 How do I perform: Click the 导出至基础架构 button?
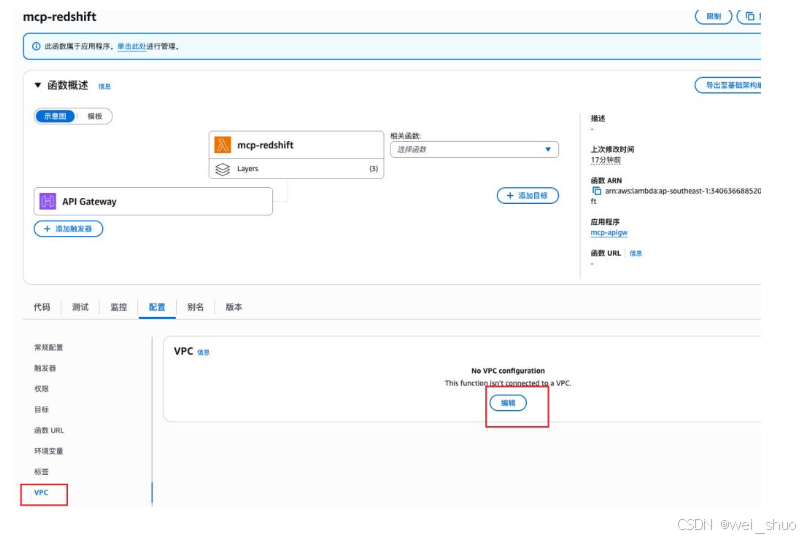coord(728,85)
